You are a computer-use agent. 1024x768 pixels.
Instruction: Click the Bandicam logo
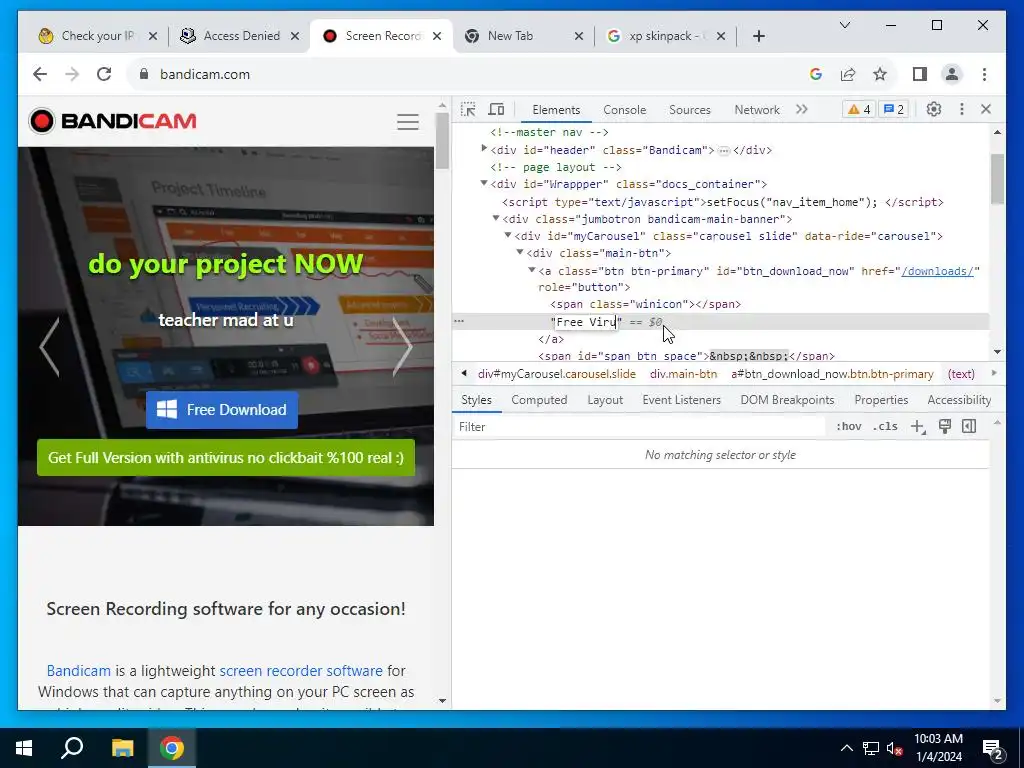click(x=112, y=121)
